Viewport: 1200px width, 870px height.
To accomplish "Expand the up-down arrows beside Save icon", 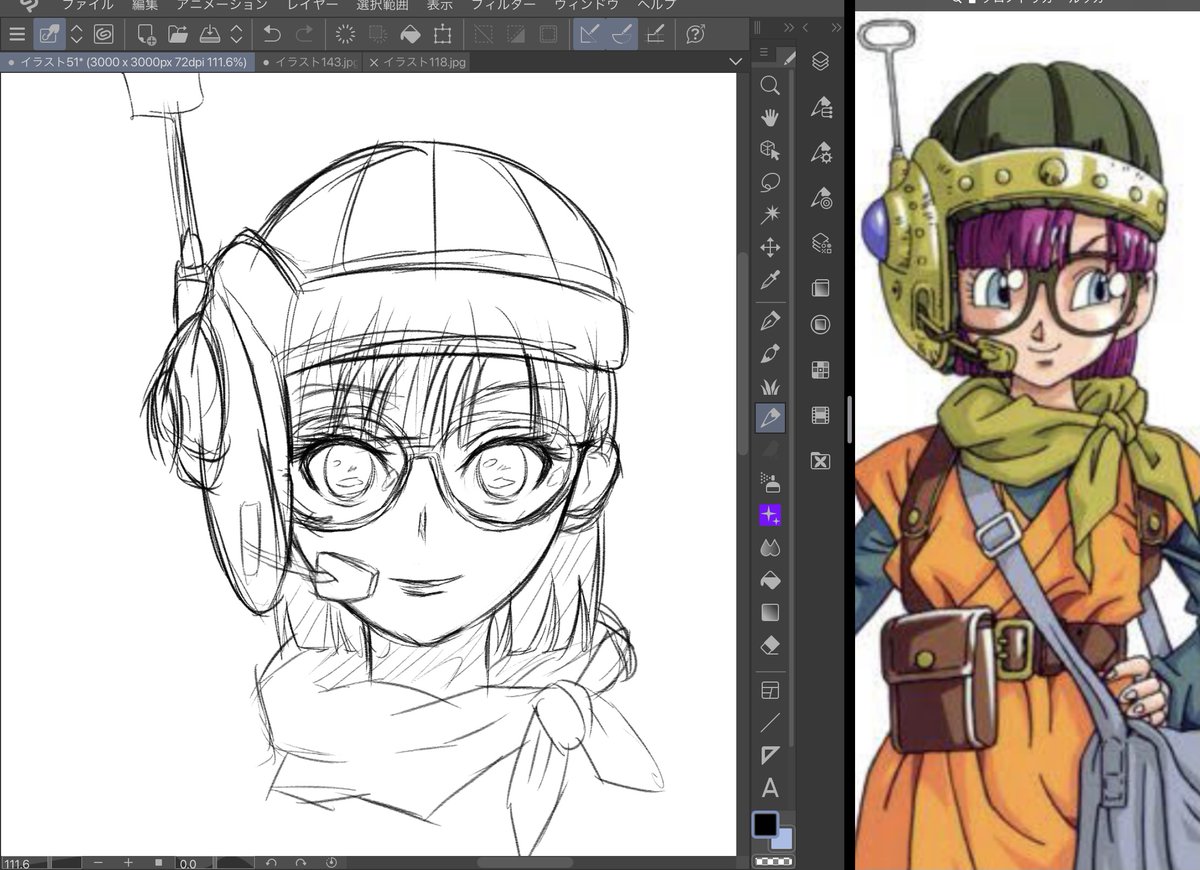I will [236, 34].
